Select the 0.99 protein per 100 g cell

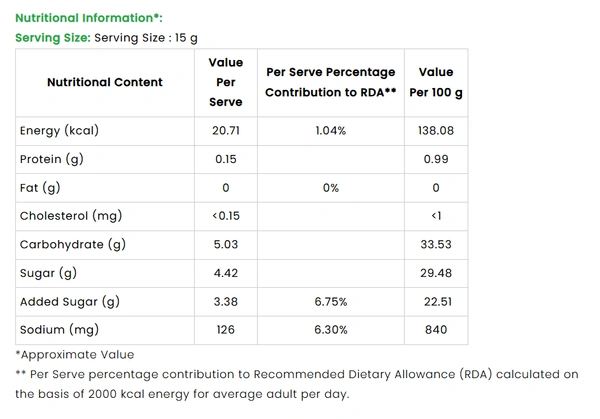pyautogui.click(x=436, y=160)
